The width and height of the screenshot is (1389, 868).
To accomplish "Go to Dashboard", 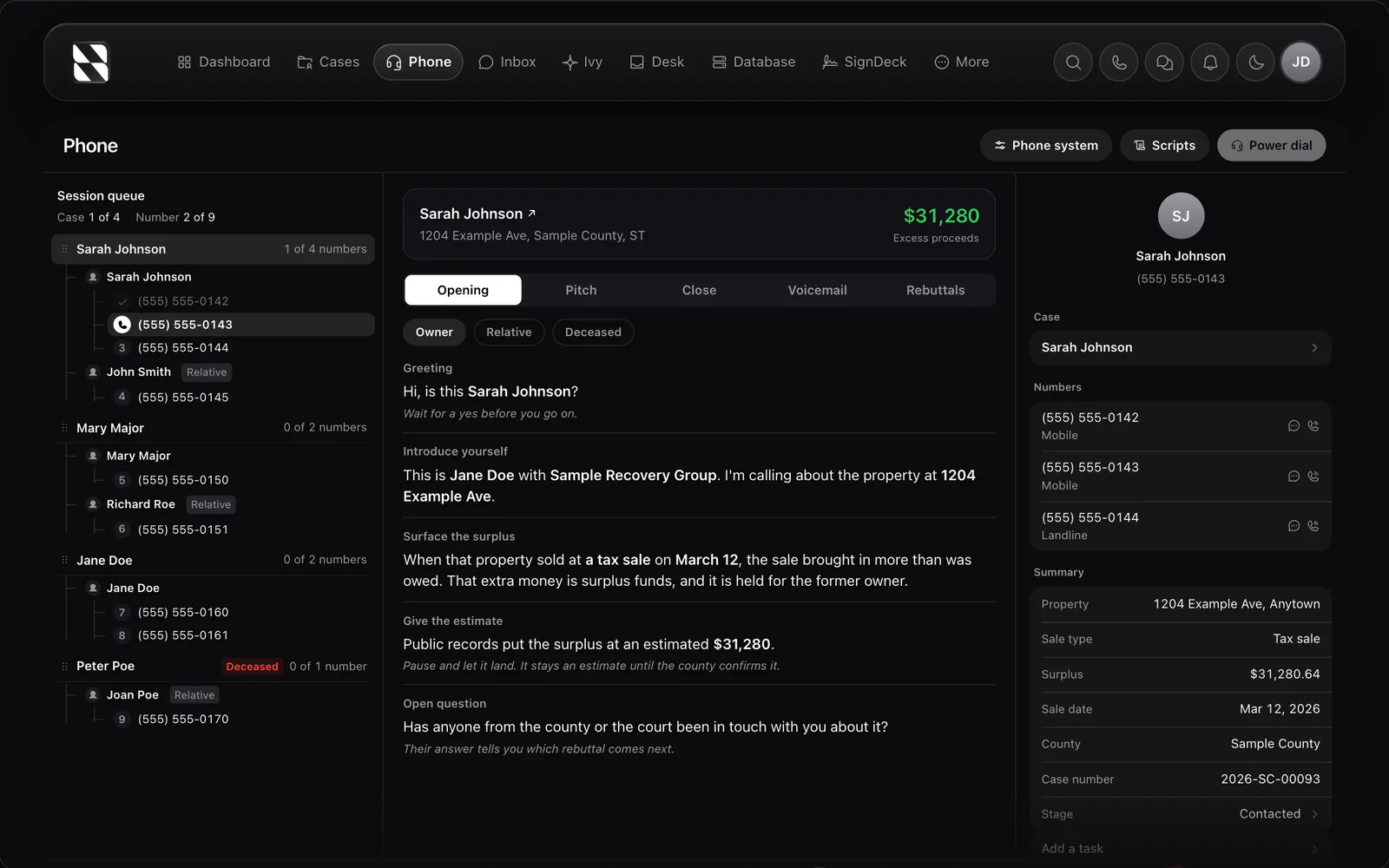I will click(x=224, y=62).
